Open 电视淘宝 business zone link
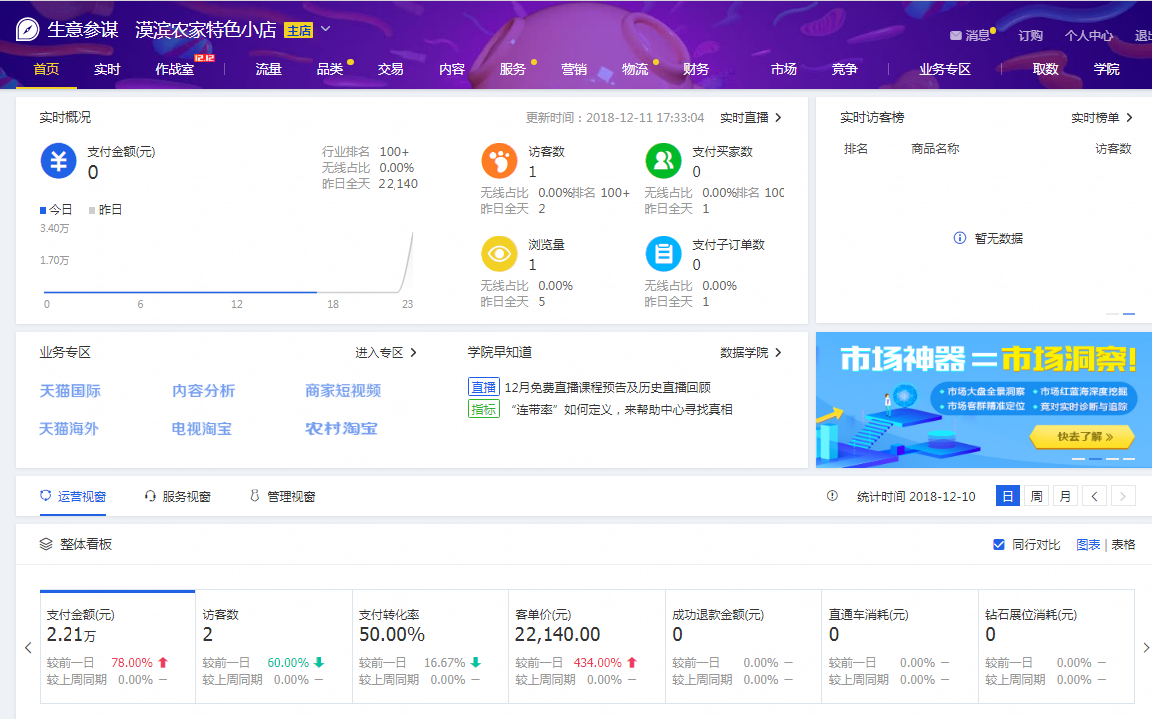The width and height of the screenshot is (1152, 719). coord(202,428)
